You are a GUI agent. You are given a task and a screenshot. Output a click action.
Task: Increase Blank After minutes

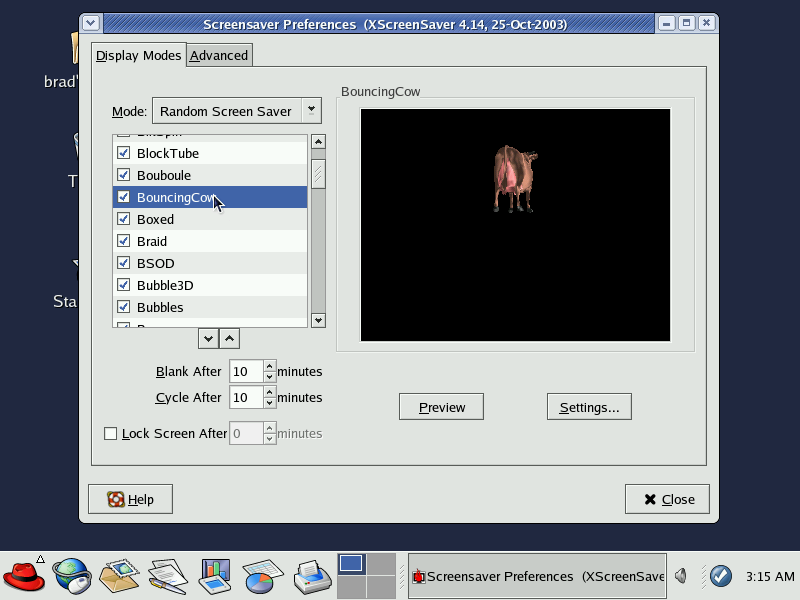pyautogui.click(x=270, y=365)
